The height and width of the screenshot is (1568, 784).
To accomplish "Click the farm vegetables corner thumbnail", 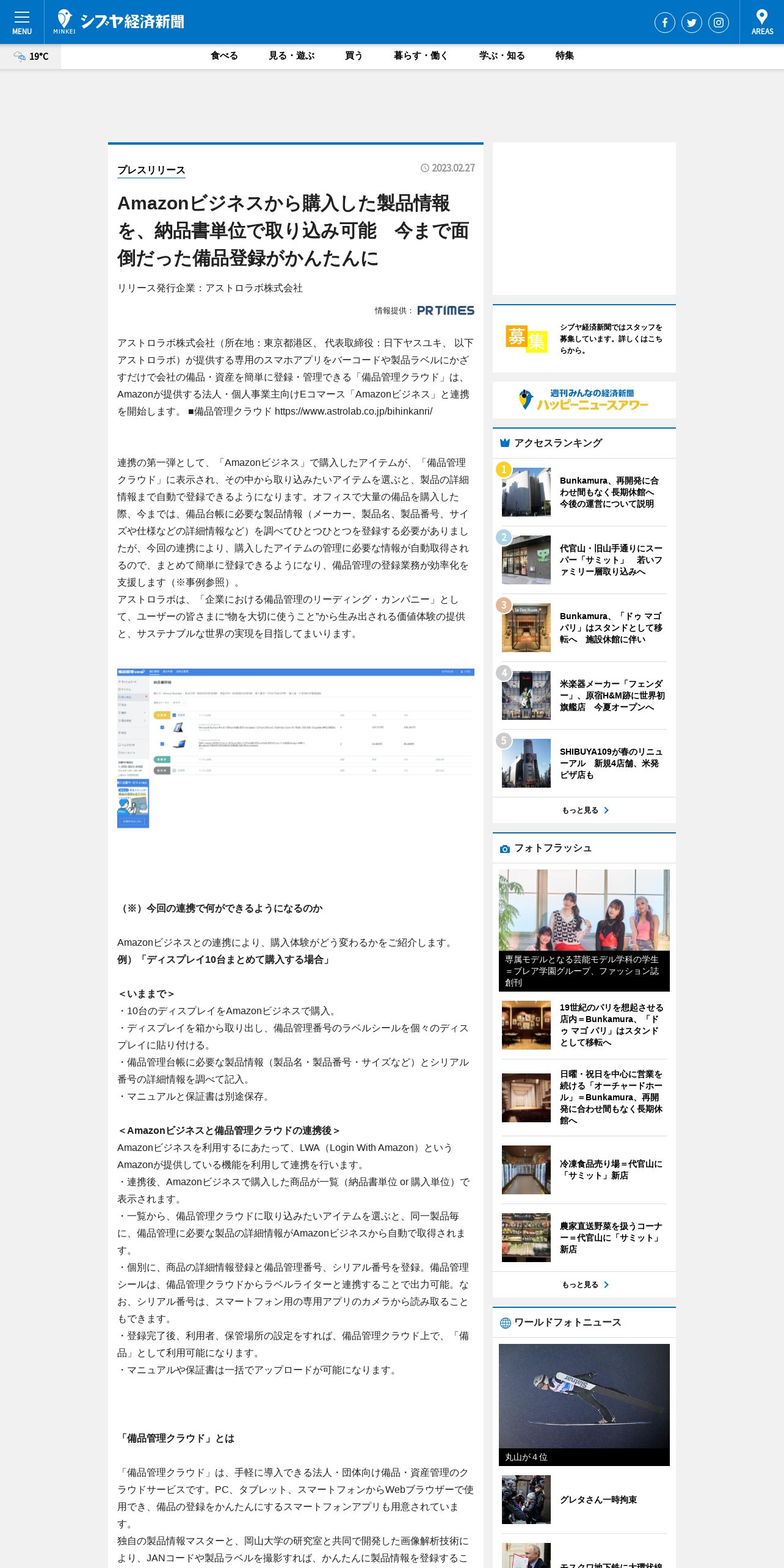I will coord(526,1238).
